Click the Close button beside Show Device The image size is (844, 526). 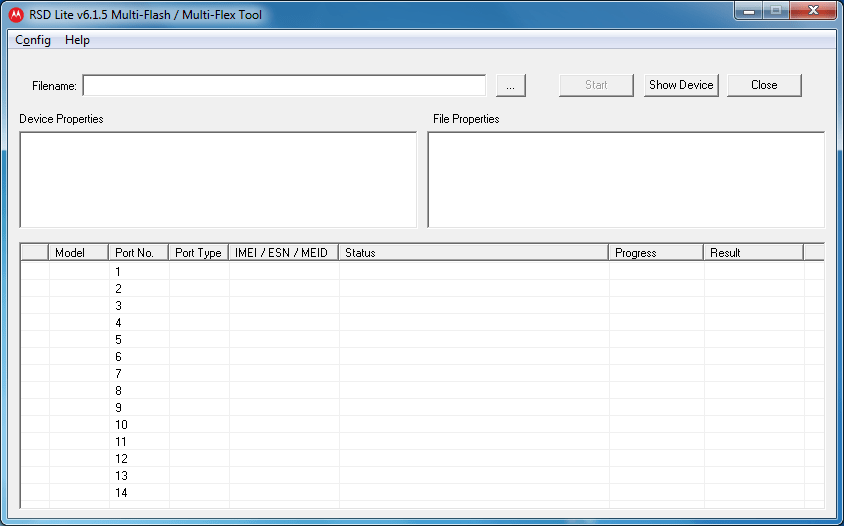(764, 85)
